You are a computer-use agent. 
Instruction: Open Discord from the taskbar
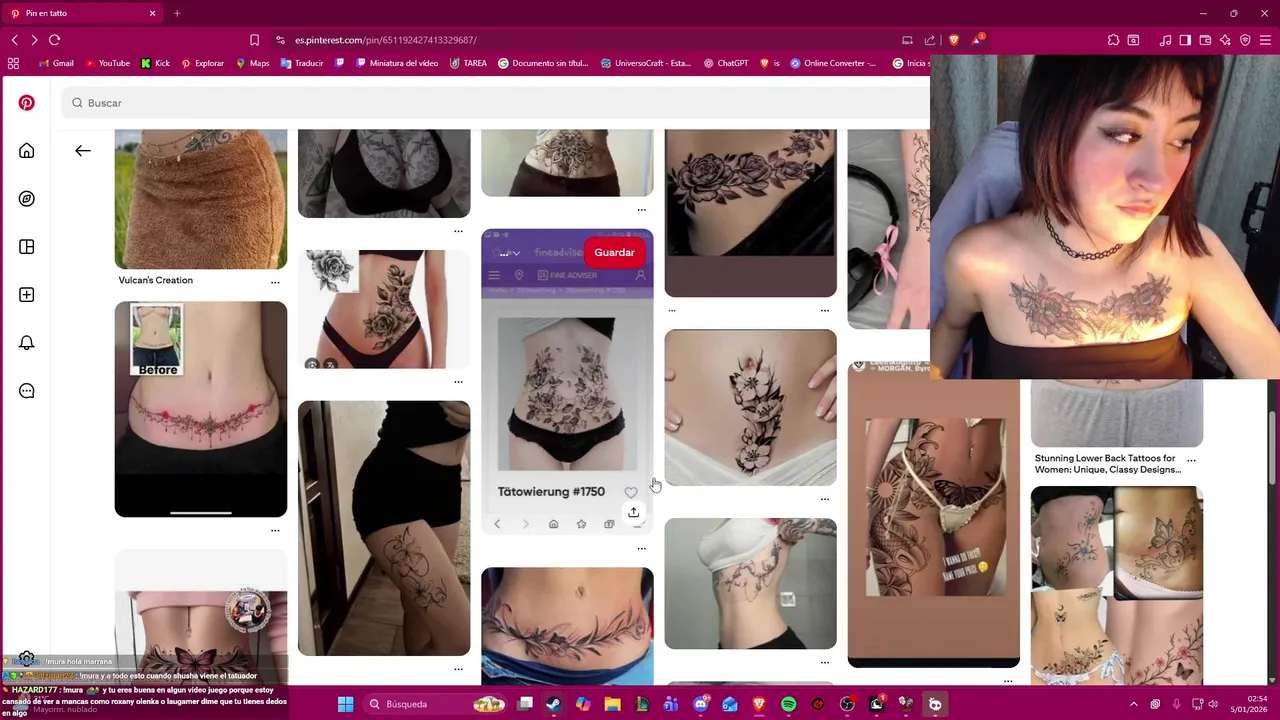tap(700, 704)
